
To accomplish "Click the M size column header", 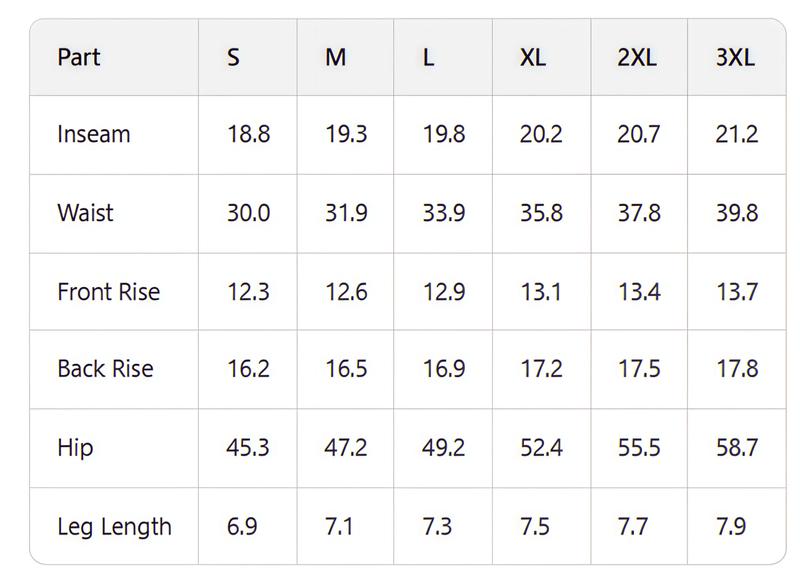I will [336, 57].
